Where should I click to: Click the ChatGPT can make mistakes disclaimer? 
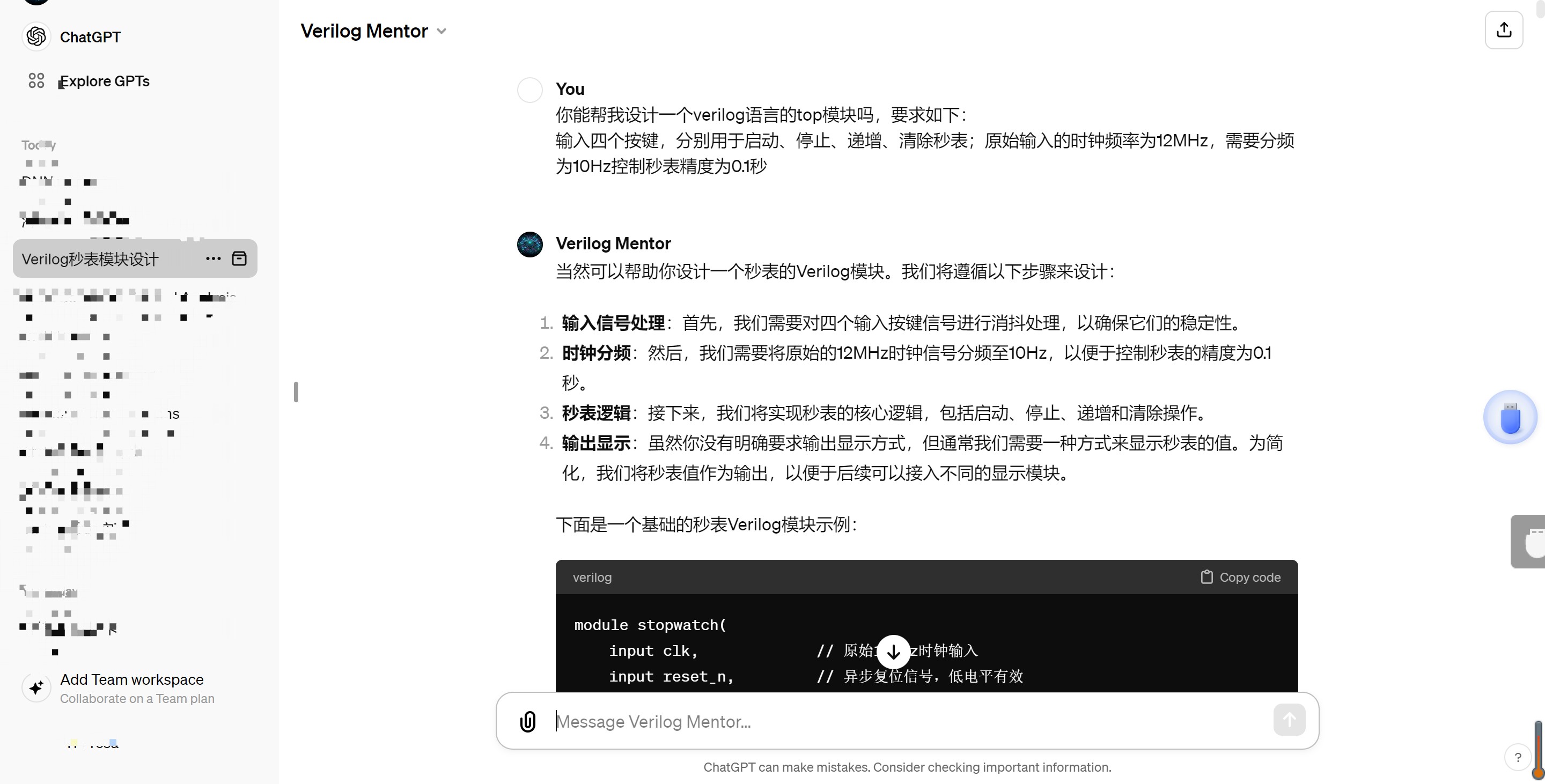click(907, 767)
